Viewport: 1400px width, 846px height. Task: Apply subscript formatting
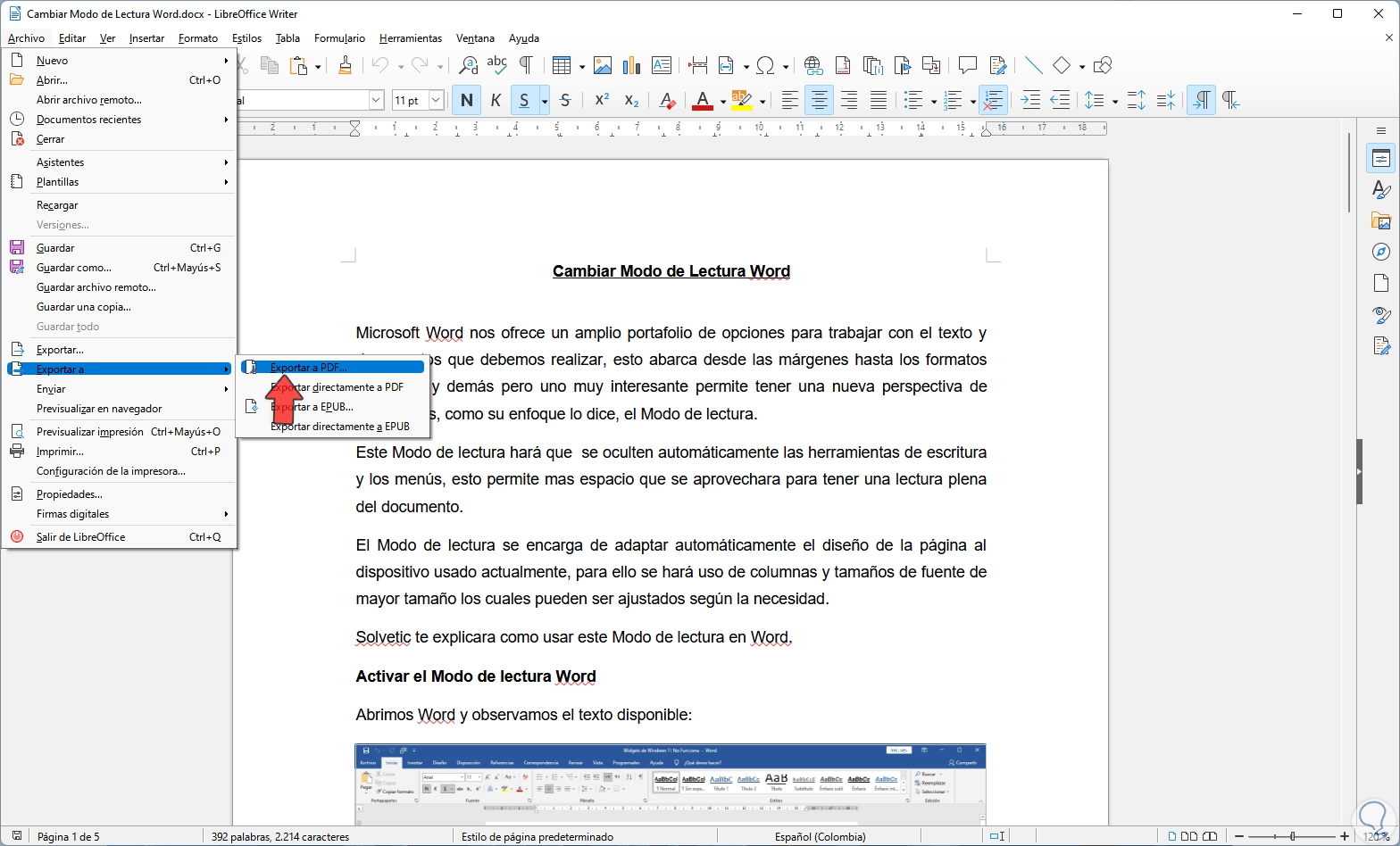(631, 101)
